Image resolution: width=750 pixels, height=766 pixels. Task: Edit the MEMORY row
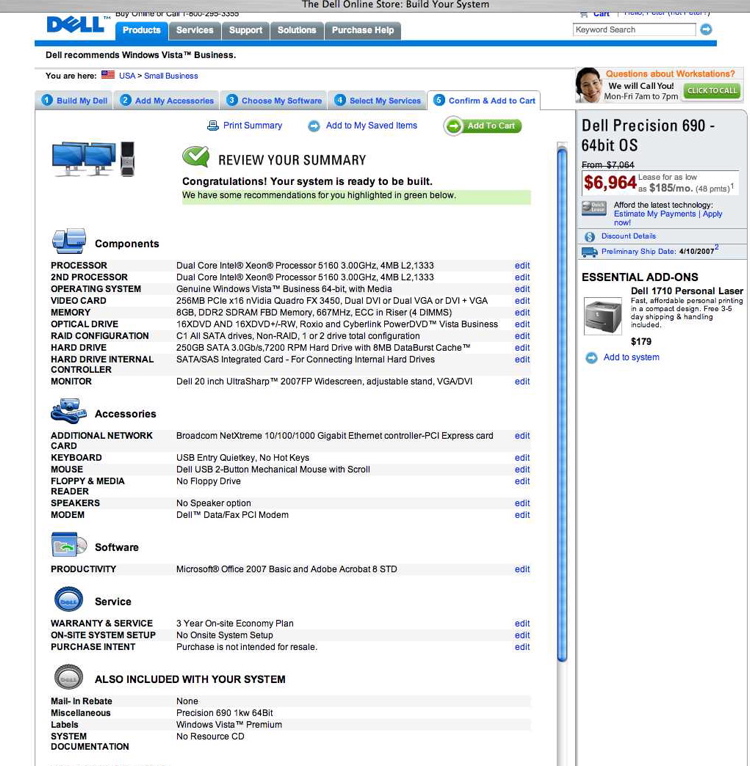[522, 313]
